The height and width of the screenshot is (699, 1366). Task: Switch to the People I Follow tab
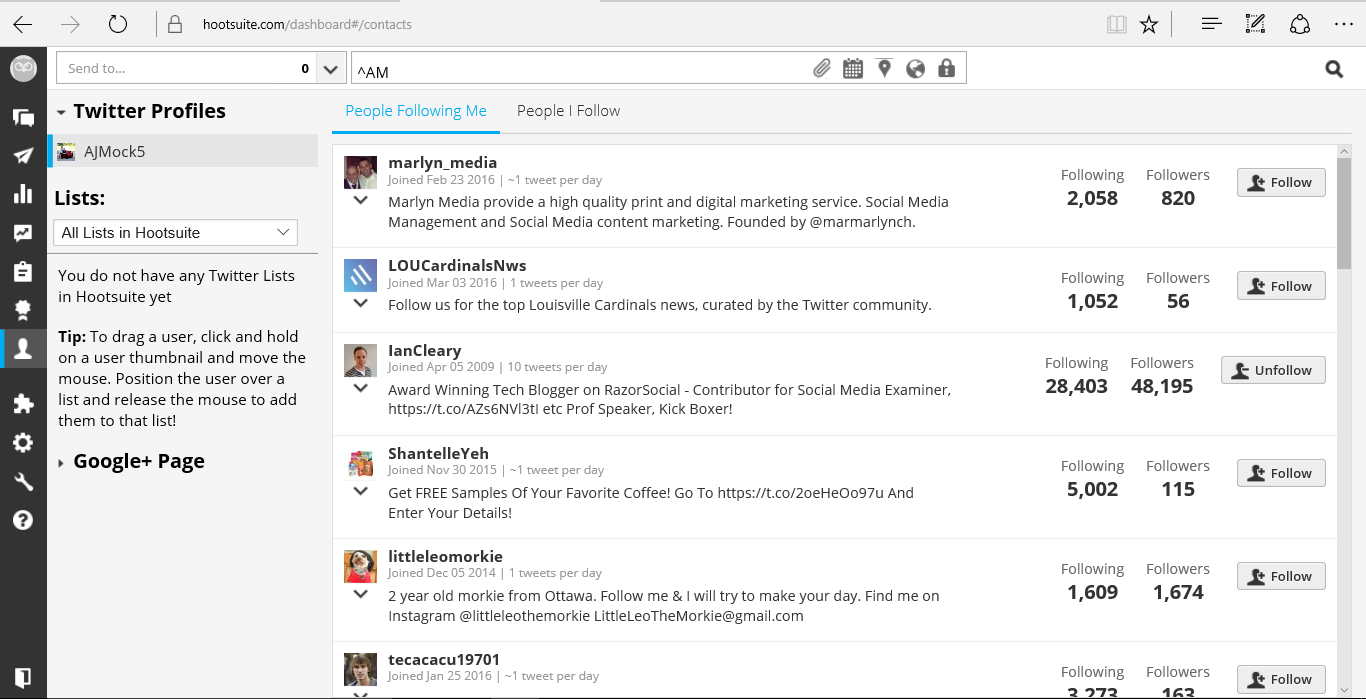(x=568, y=111)
